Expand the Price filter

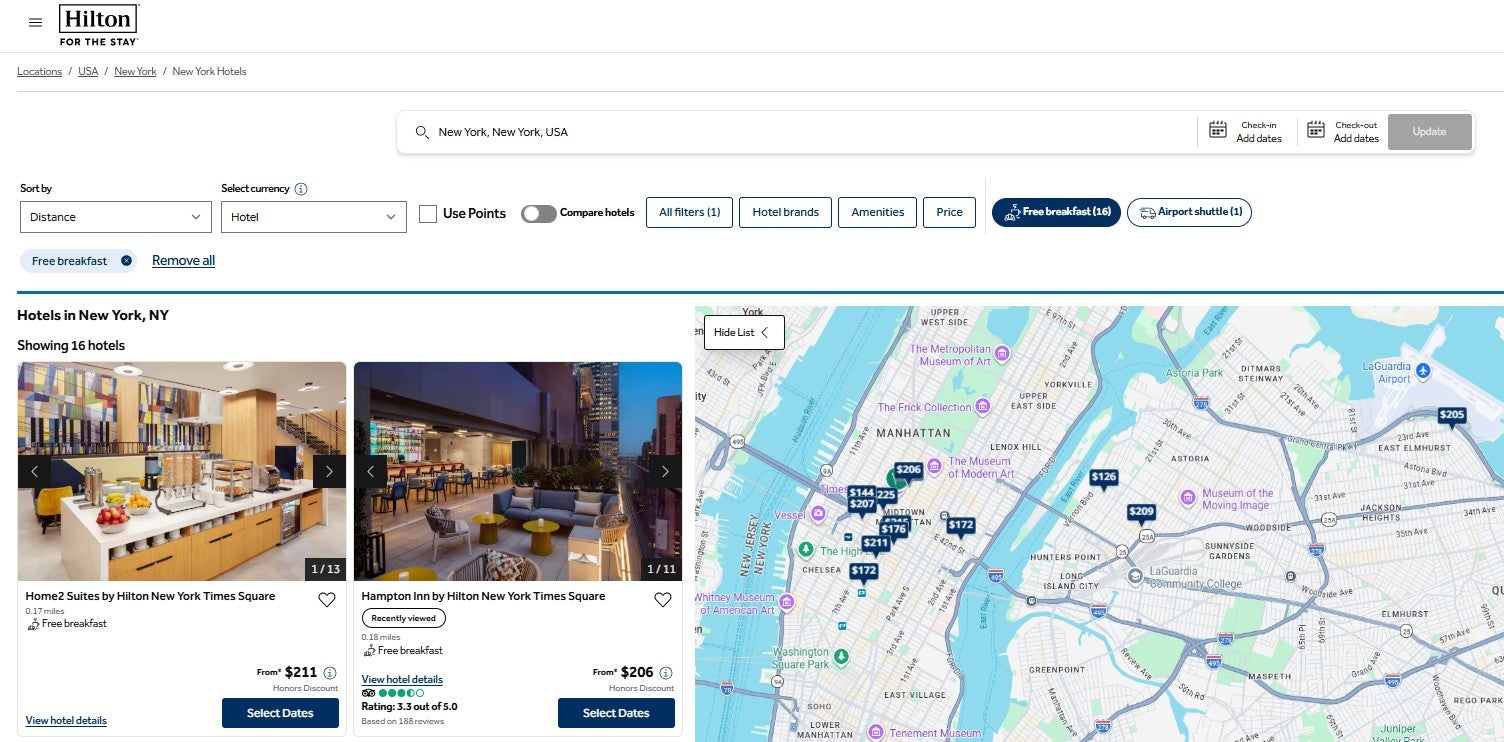coord(949,212)
